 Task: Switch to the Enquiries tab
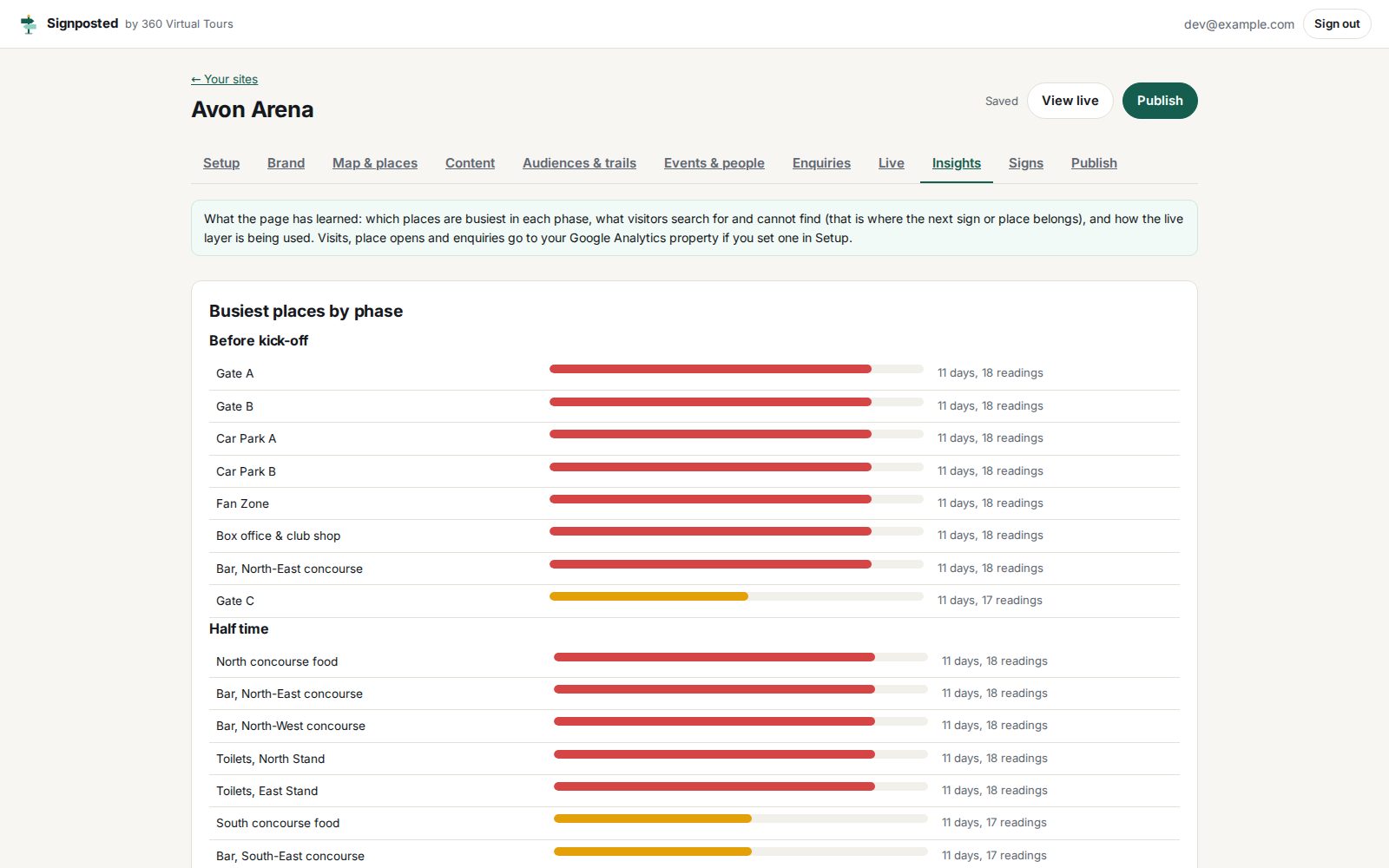pyautogui.click(x=821, y=163)
